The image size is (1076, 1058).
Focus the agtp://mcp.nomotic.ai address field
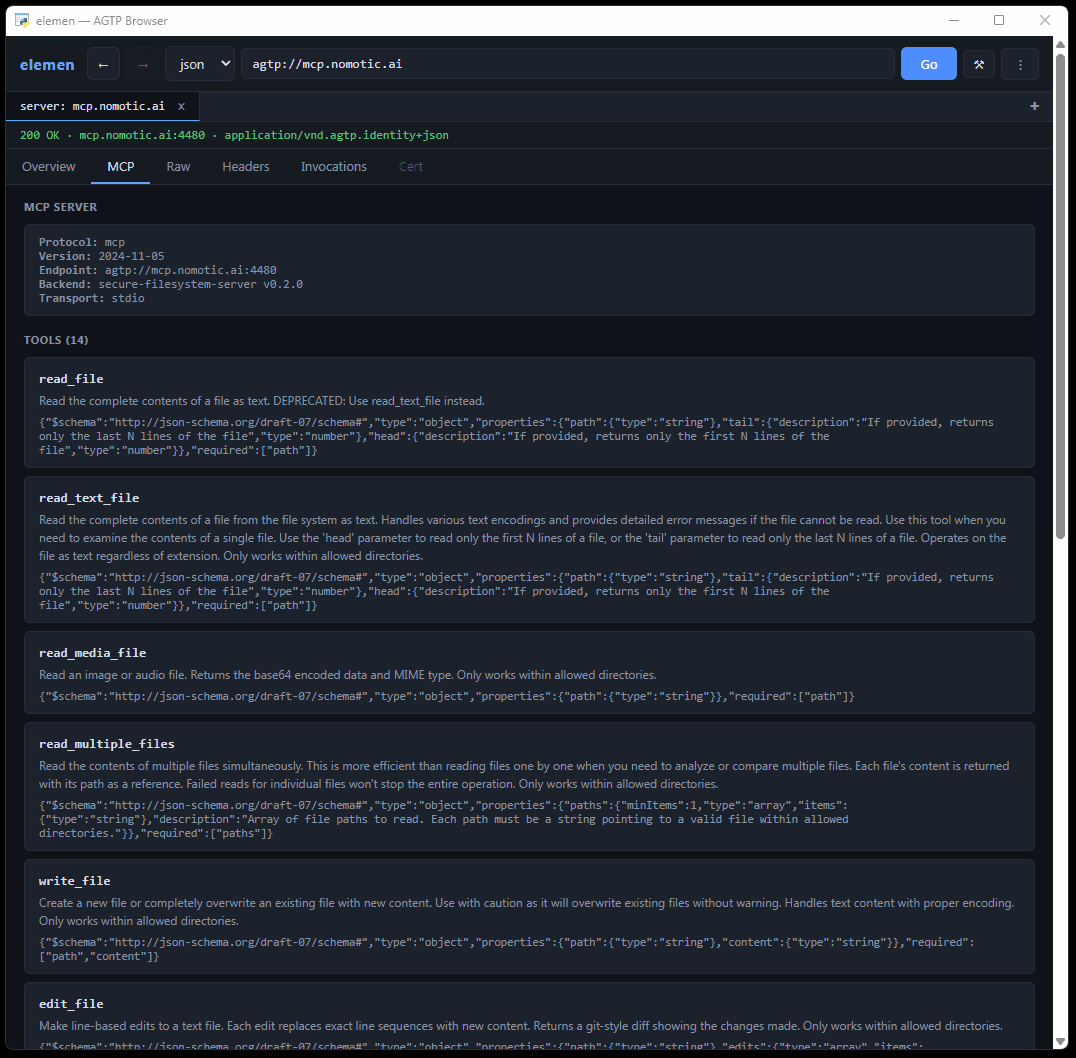pos(568,64)
